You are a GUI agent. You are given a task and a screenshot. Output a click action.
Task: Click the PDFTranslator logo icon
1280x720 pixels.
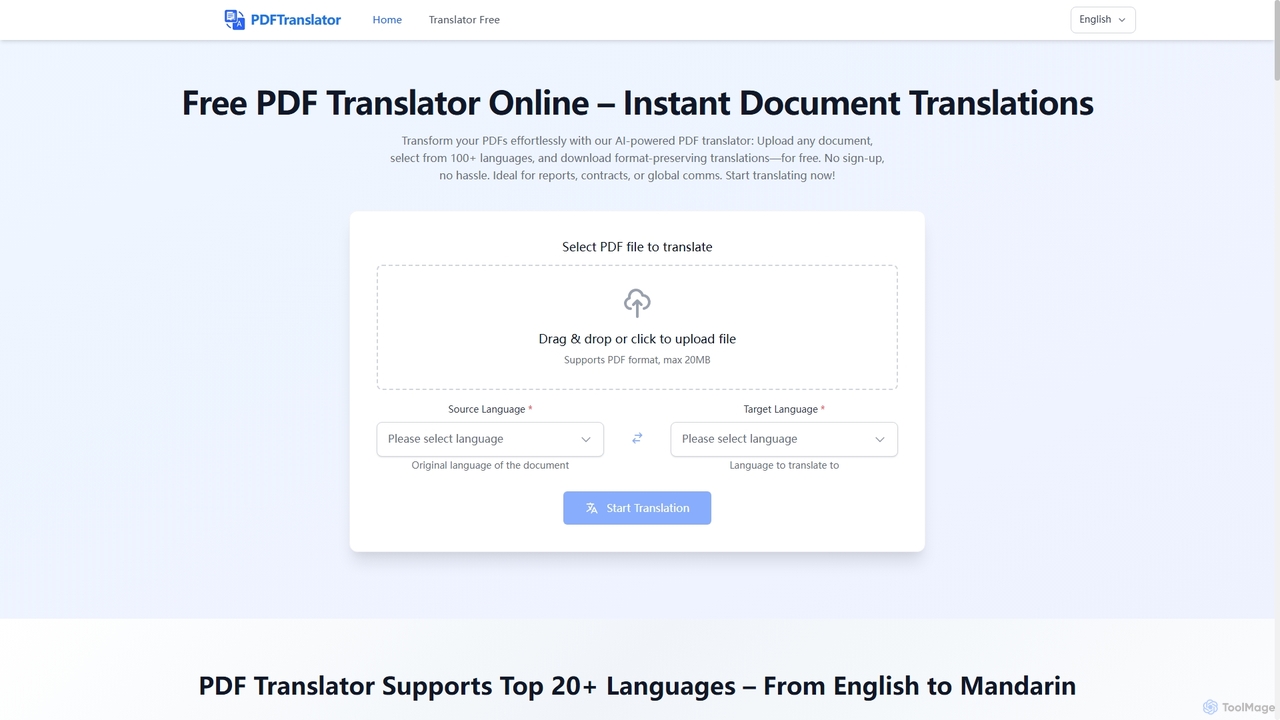(235, 20)
